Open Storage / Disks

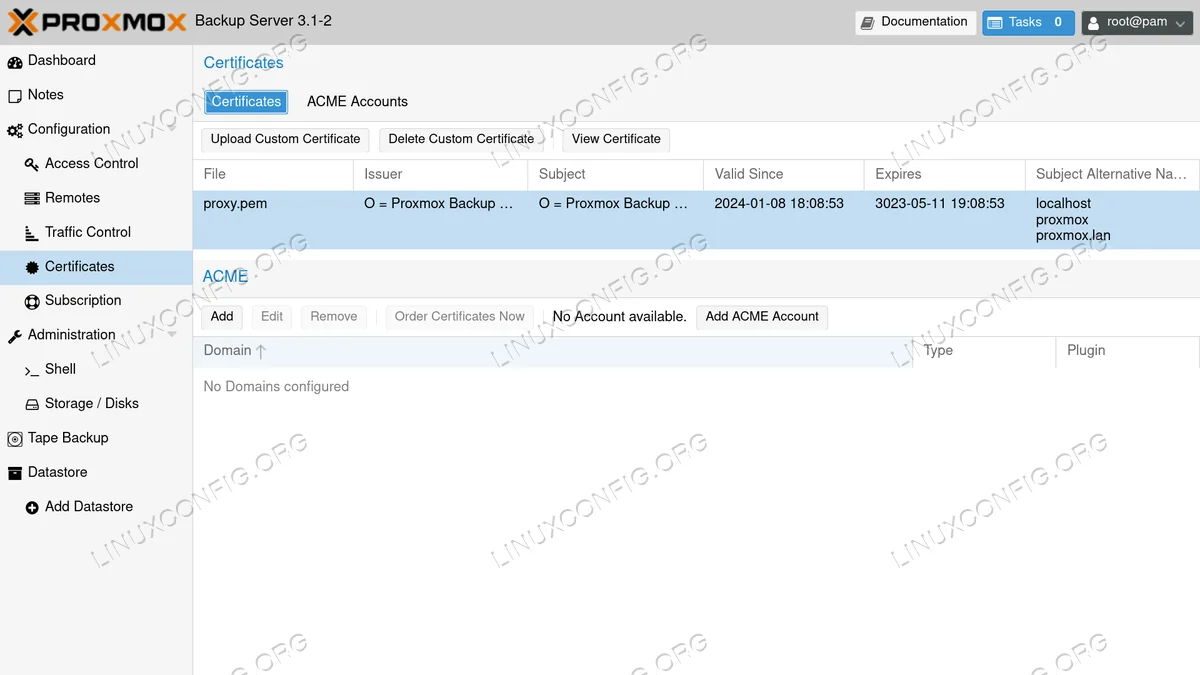pyautogui.click(x=92, y=403)
